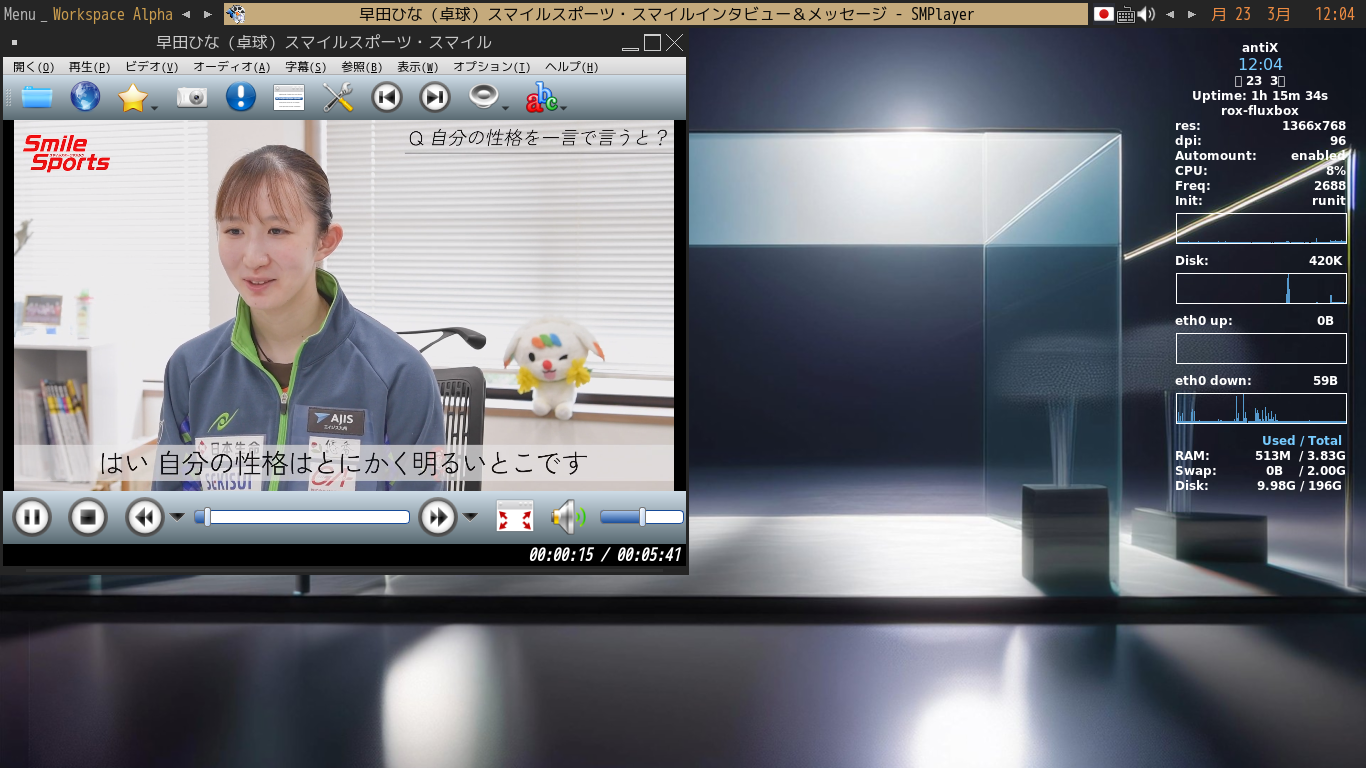Image resolution: width=1366 pixels, height=768 pixels.
Task: Click the 00:00:15 / 00:05:41 time display
Action: (x=605, y=555)
